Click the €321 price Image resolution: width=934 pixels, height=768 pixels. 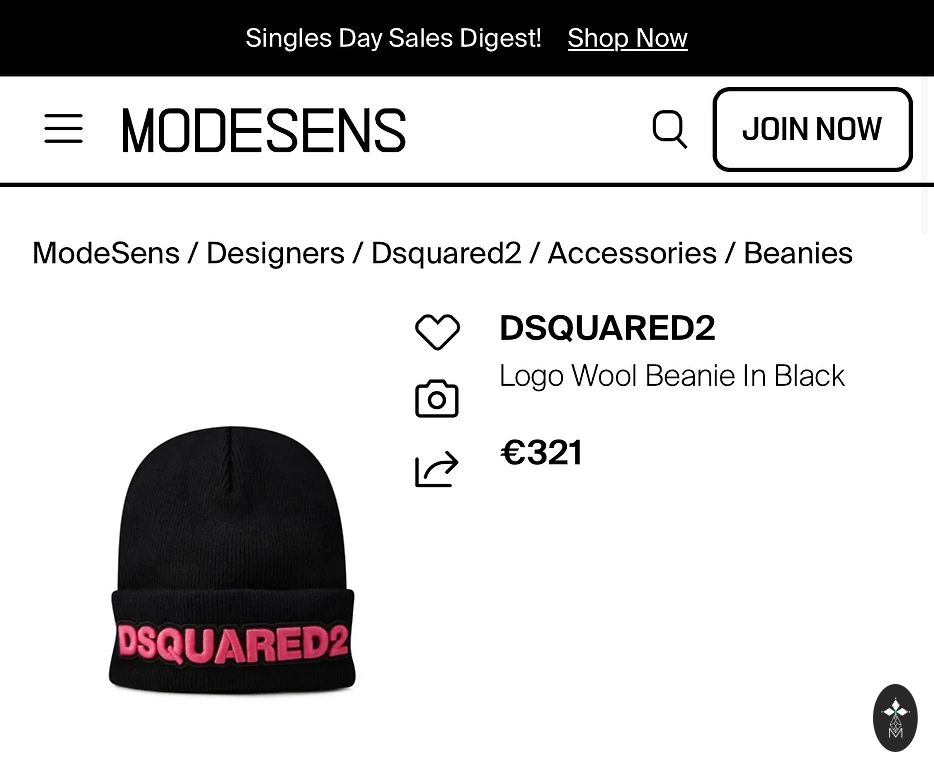tap(541, 453)
